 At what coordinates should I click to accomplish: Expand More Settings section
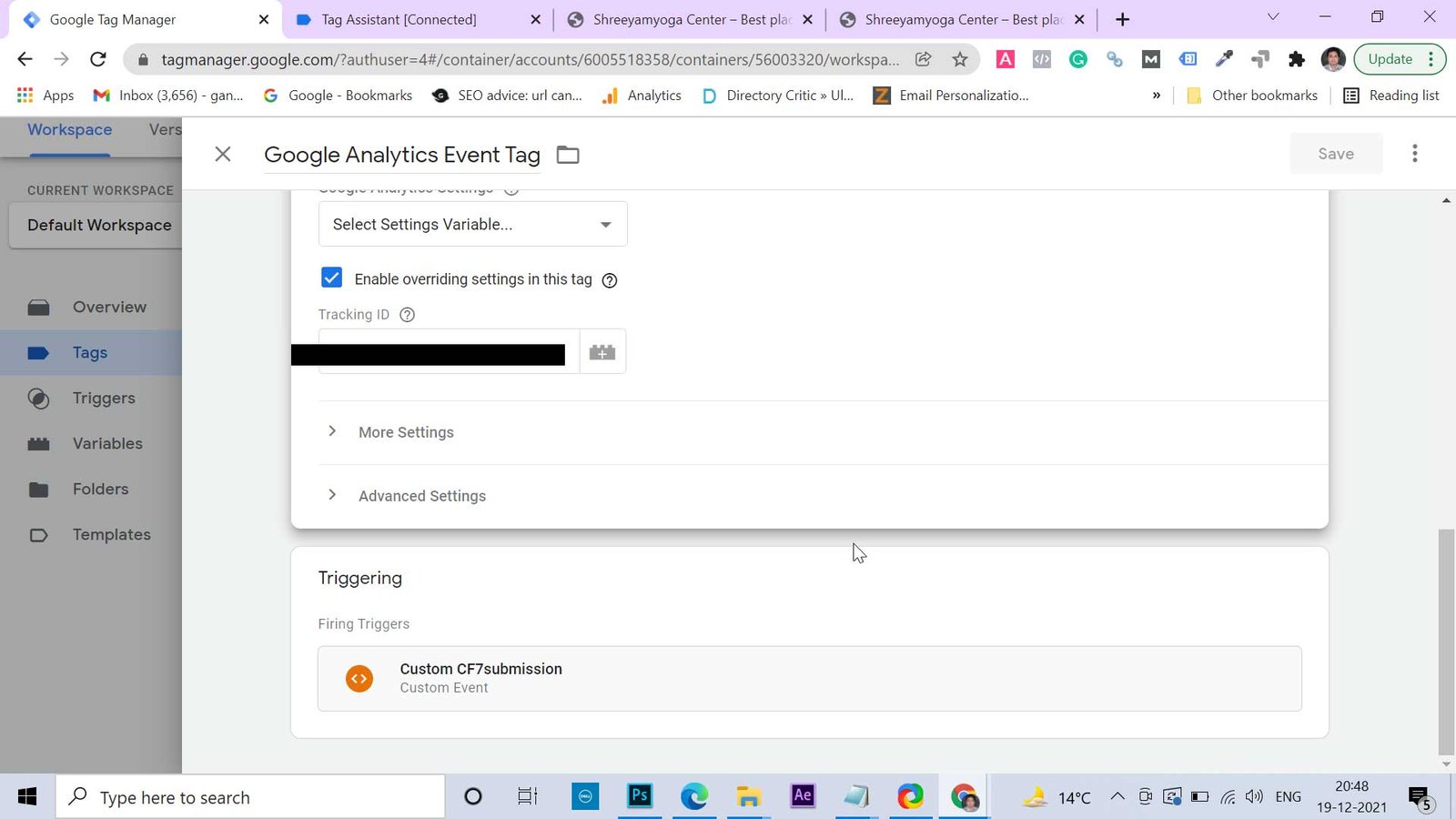click(x=406, y=432)
